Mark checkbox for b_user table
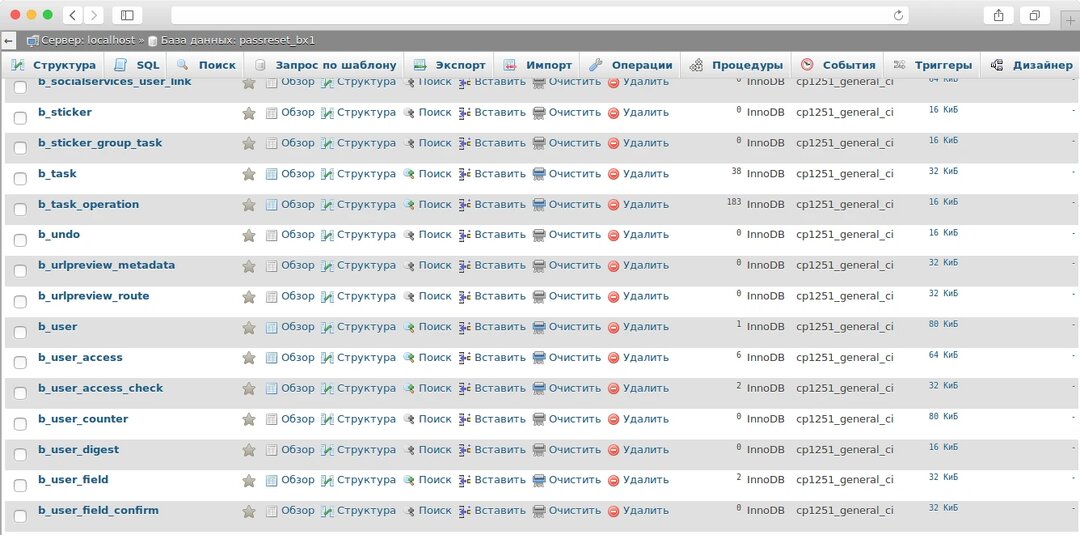The height and width of the screenshot is (535, 1080). pyautogui.click(x=21, y=332)
